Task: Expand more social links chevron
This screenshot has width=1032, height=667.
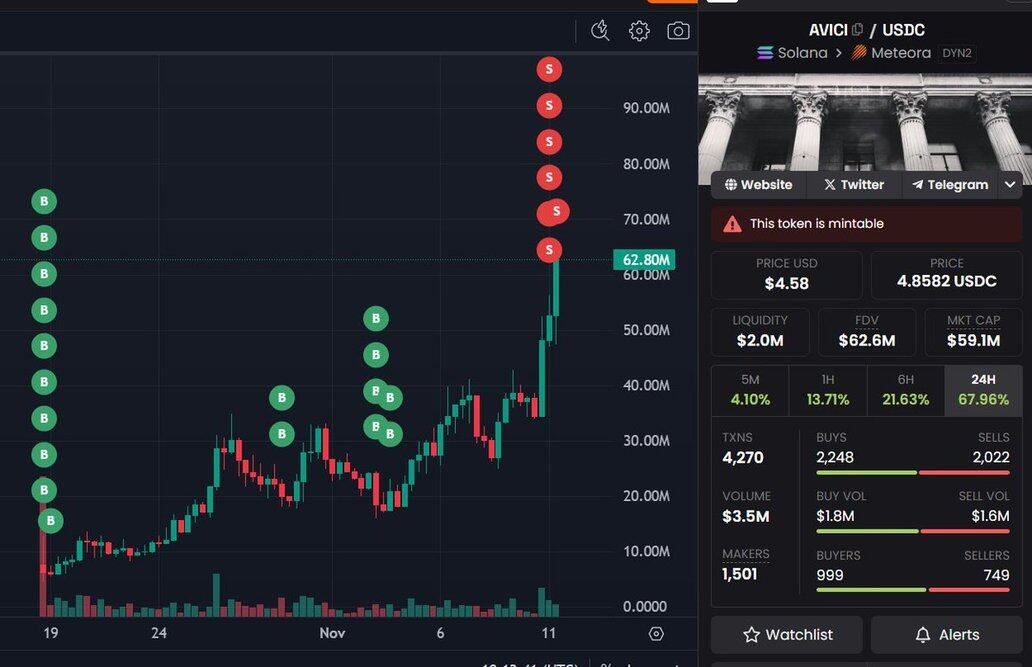Action: pos(1010,185)
